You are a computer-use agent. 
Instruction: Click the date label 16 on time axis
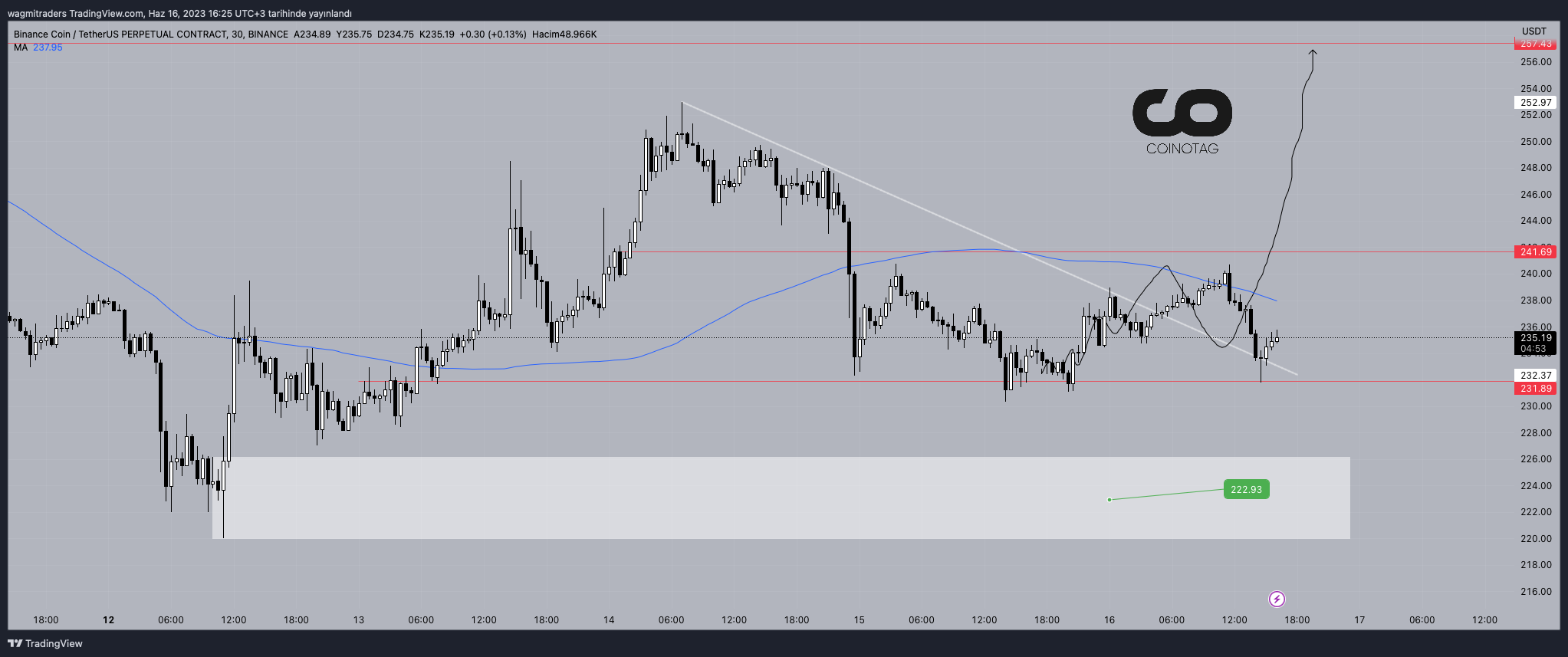tap(1109, 620)
